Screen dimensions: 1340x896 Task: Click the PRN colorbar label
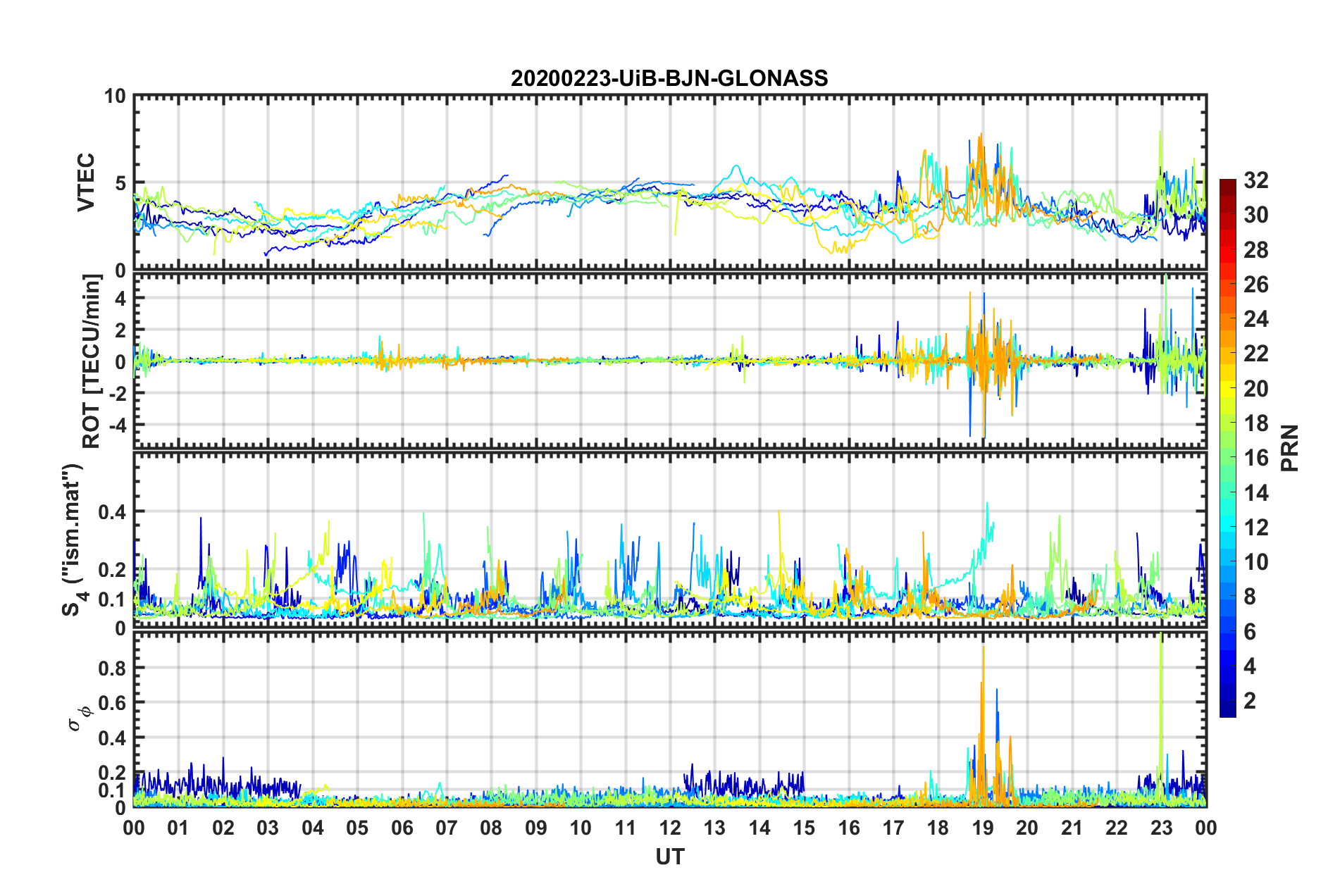pos(1289,448)
